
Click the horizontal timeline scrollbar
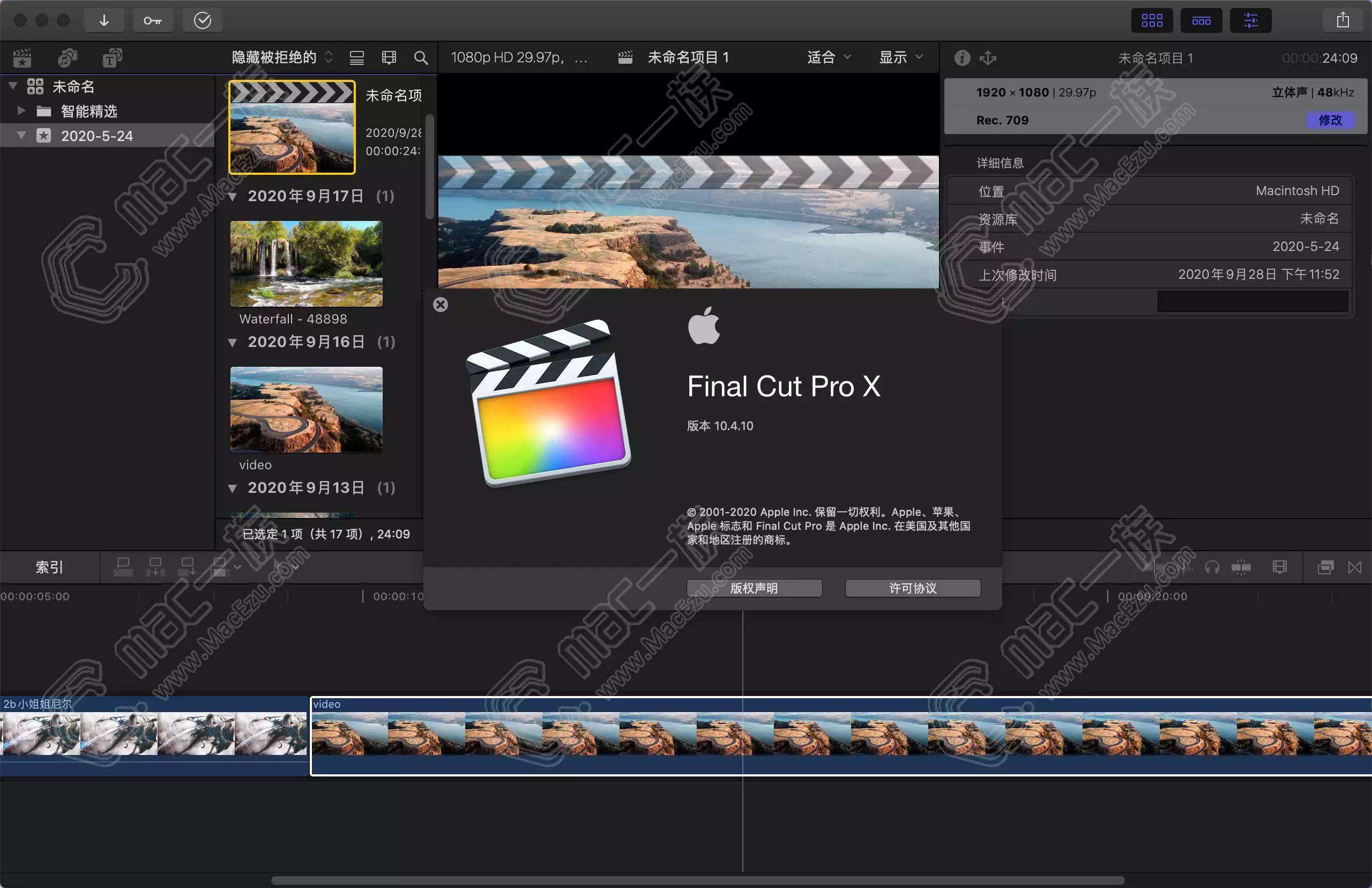coord(697,880)
